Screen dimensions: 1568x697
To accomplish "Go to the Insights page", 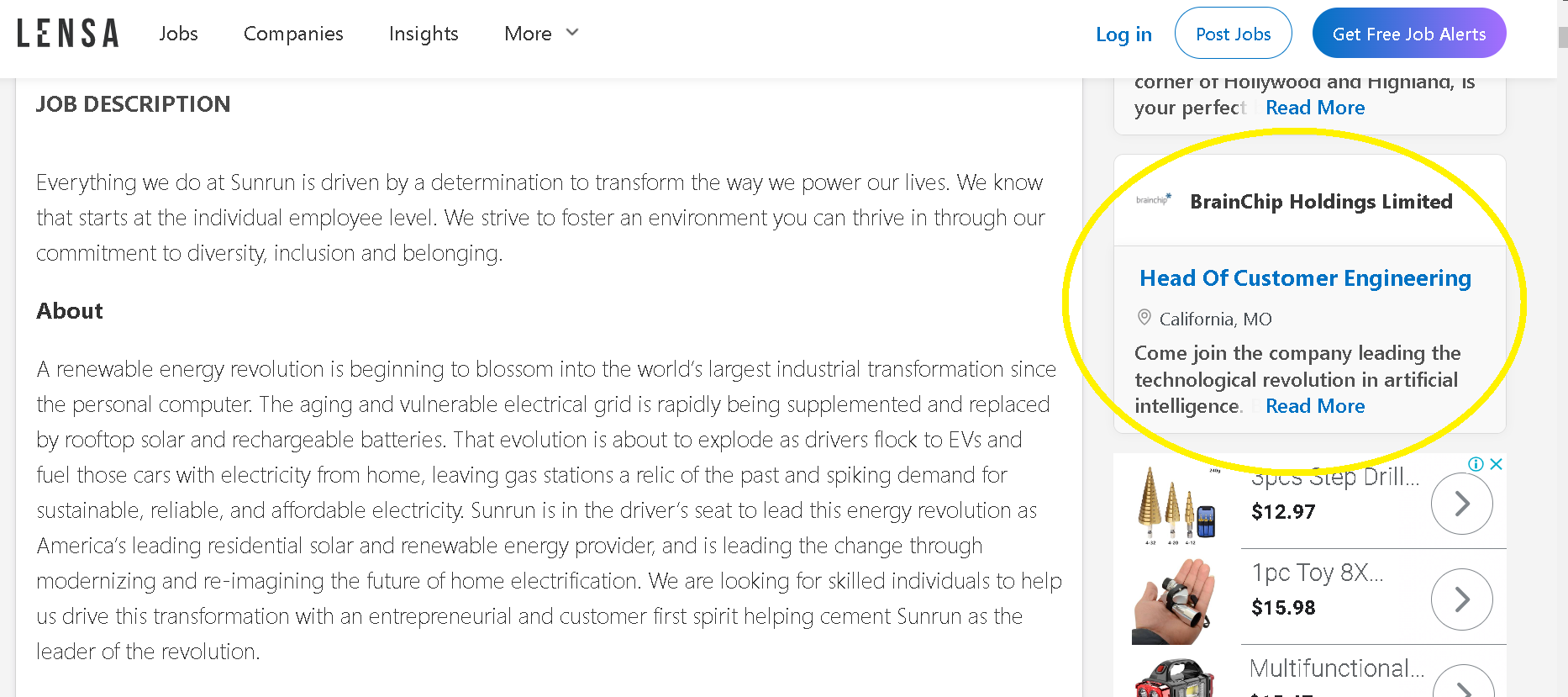I will click(x=424, y=34).
